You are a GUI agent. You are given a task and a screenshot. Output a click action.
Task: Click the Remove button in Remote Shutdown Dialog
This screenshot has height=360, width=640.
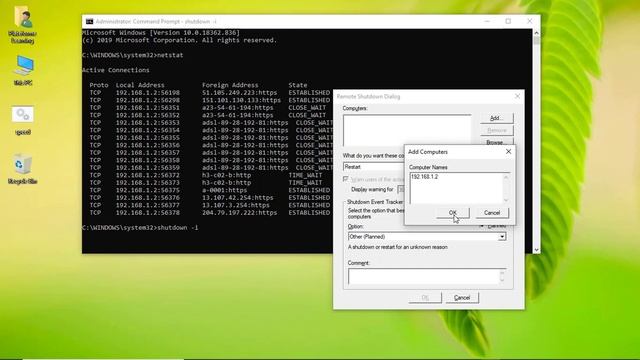tap(497, 130)
